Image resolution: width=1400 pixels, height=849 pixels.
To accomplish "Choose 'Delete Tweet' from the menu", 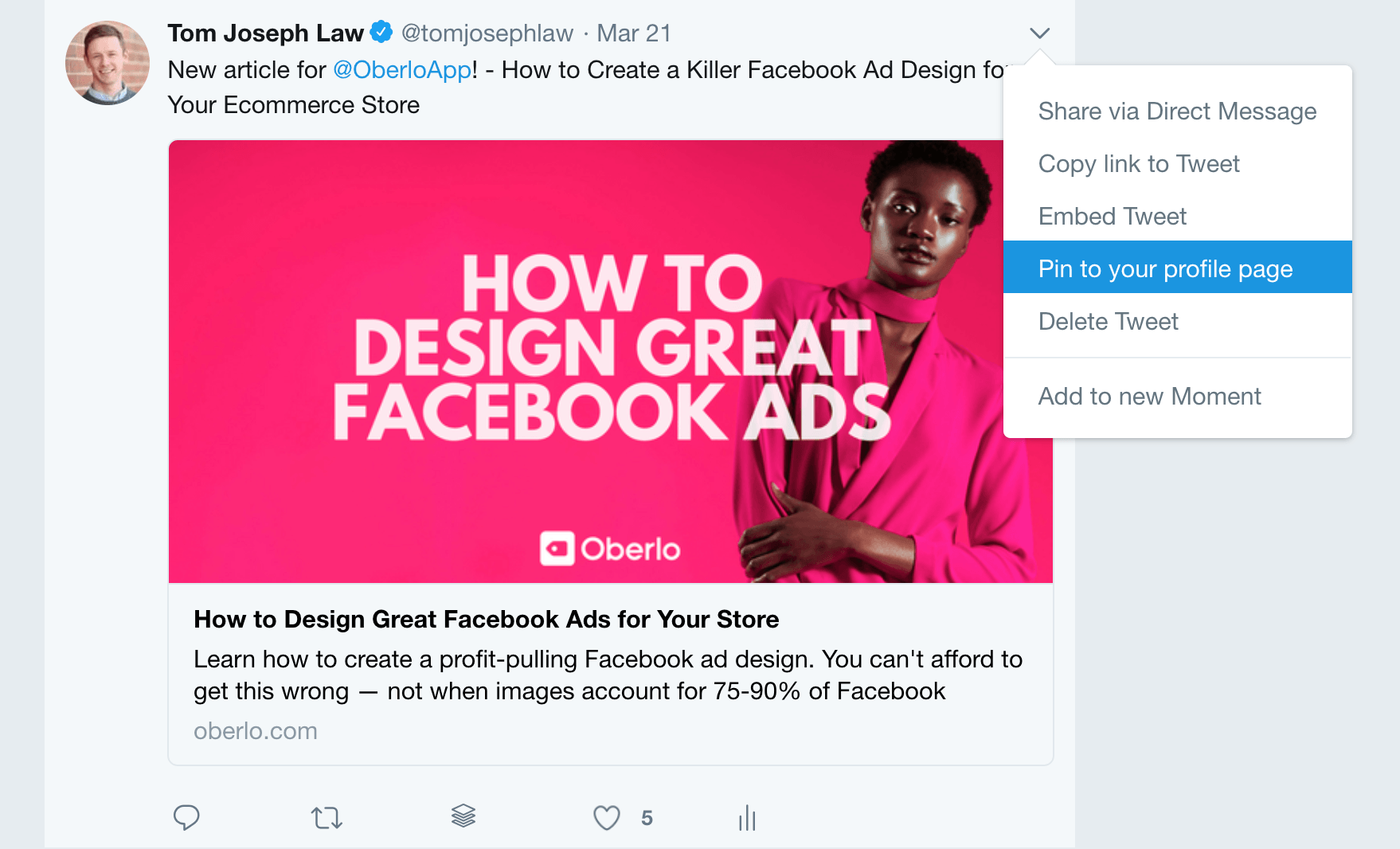I will (1108, 321).
